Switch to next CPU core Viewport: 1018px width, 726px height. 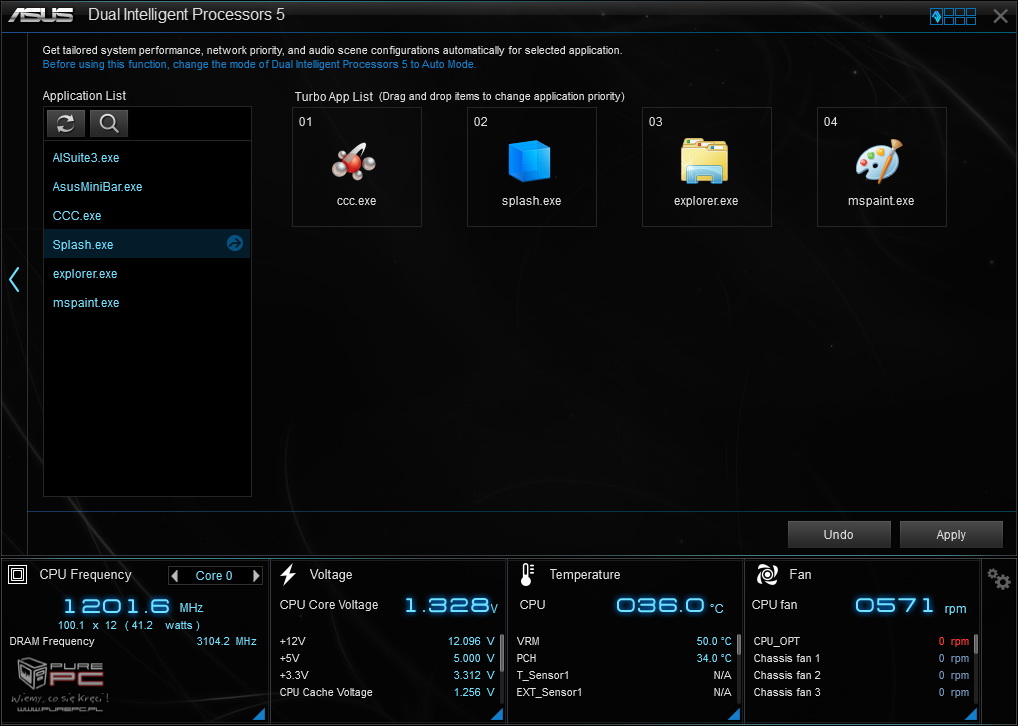click(256, 575)
